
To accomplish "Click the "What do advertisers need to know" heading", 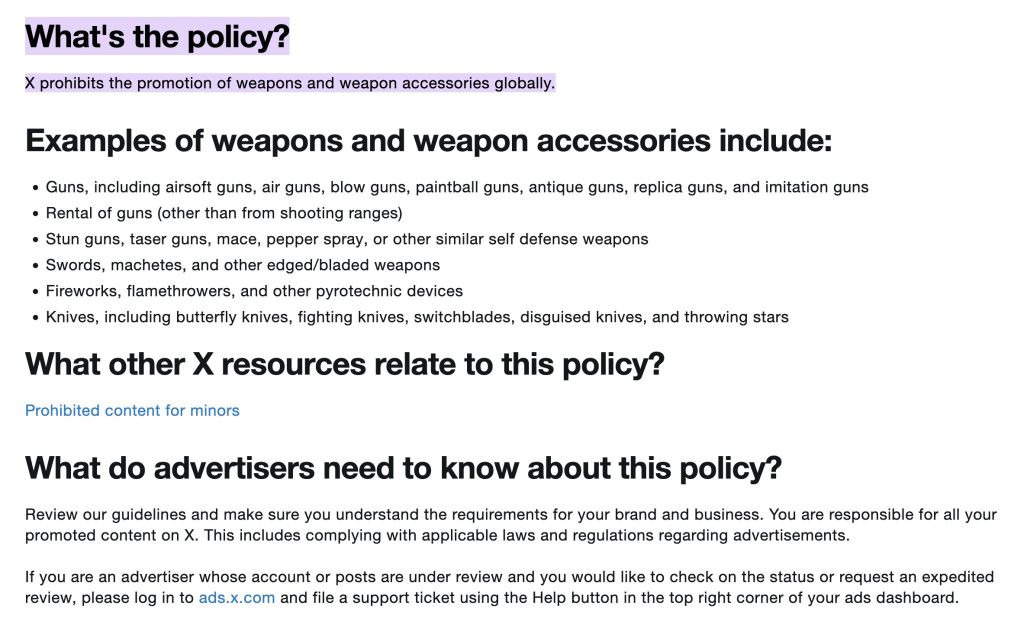I will [x=403, y=467].
